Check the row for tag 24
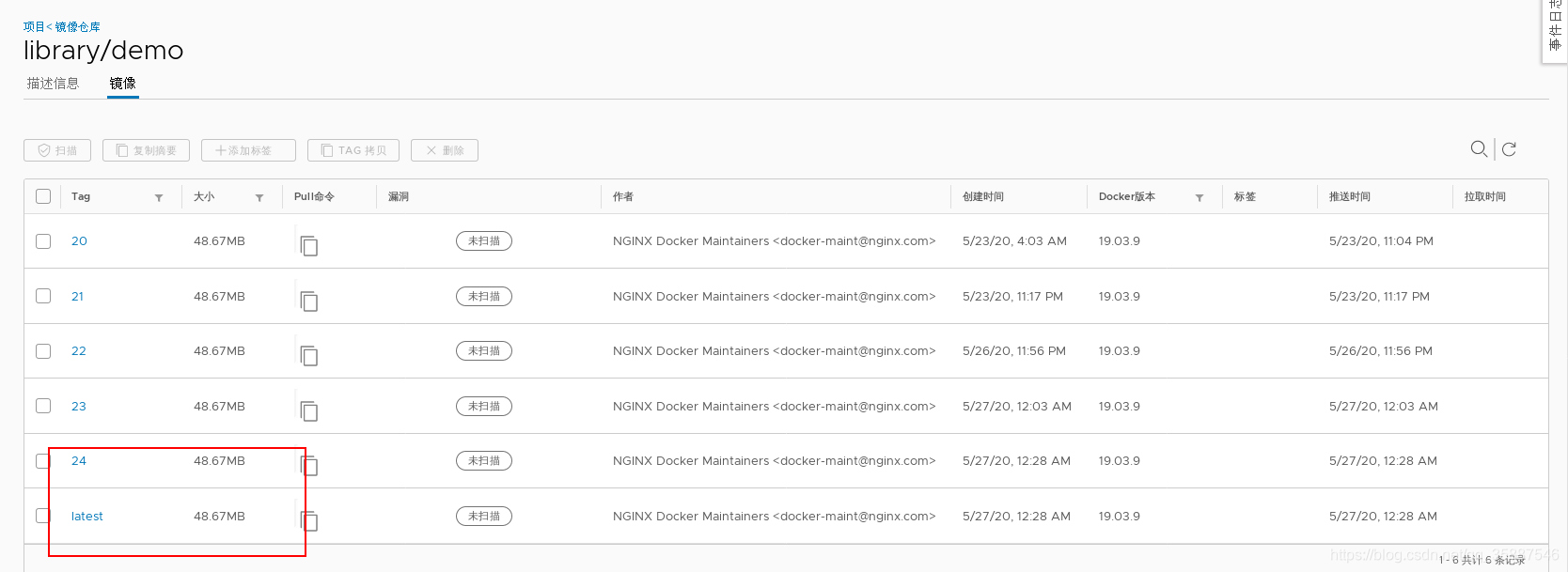 43,461
